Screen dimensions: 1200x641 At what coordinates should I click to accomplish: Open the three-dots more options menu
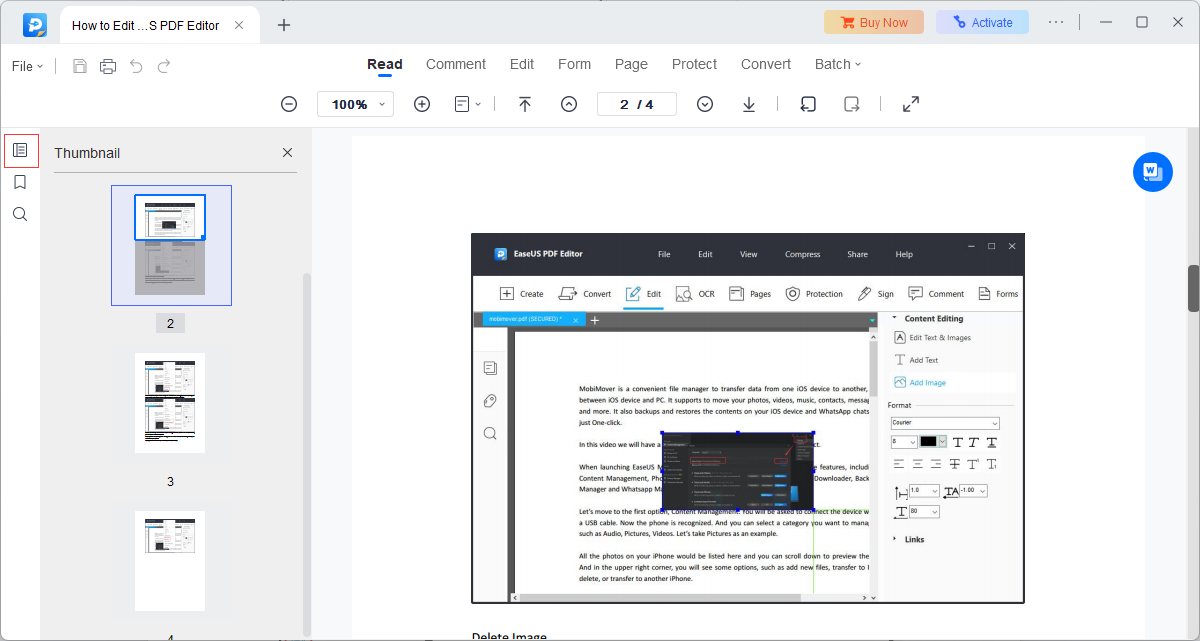click(1056, 22)
